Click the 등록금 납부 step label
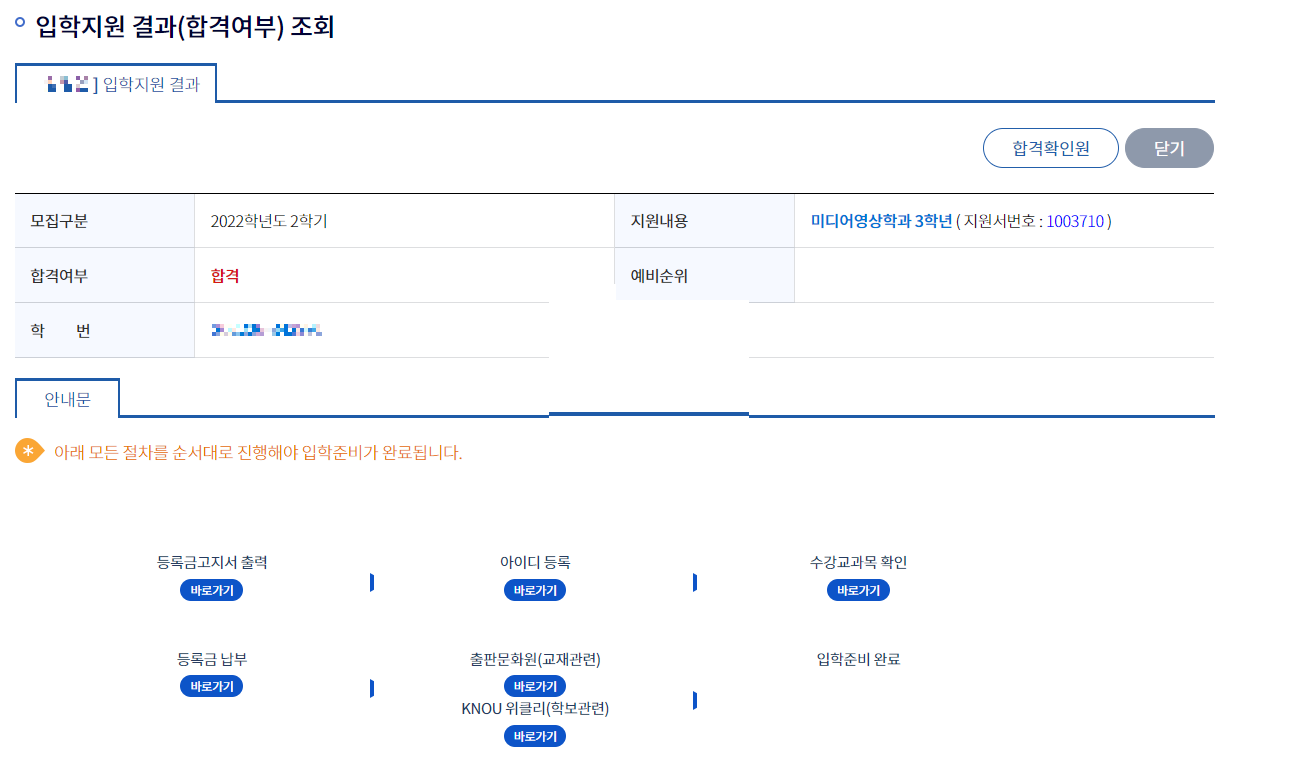The width and height of the screenshot is (1298, 768). pos(212,659)
